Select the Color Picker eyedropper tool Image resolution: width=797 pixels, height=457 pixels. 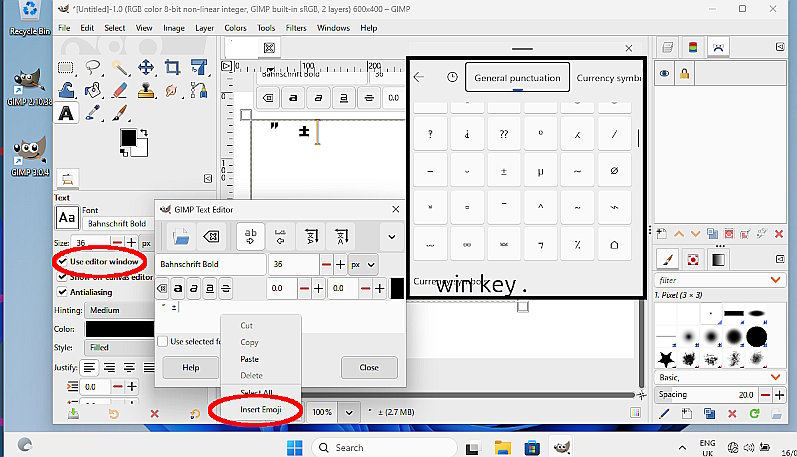click(x=93, y=113)
